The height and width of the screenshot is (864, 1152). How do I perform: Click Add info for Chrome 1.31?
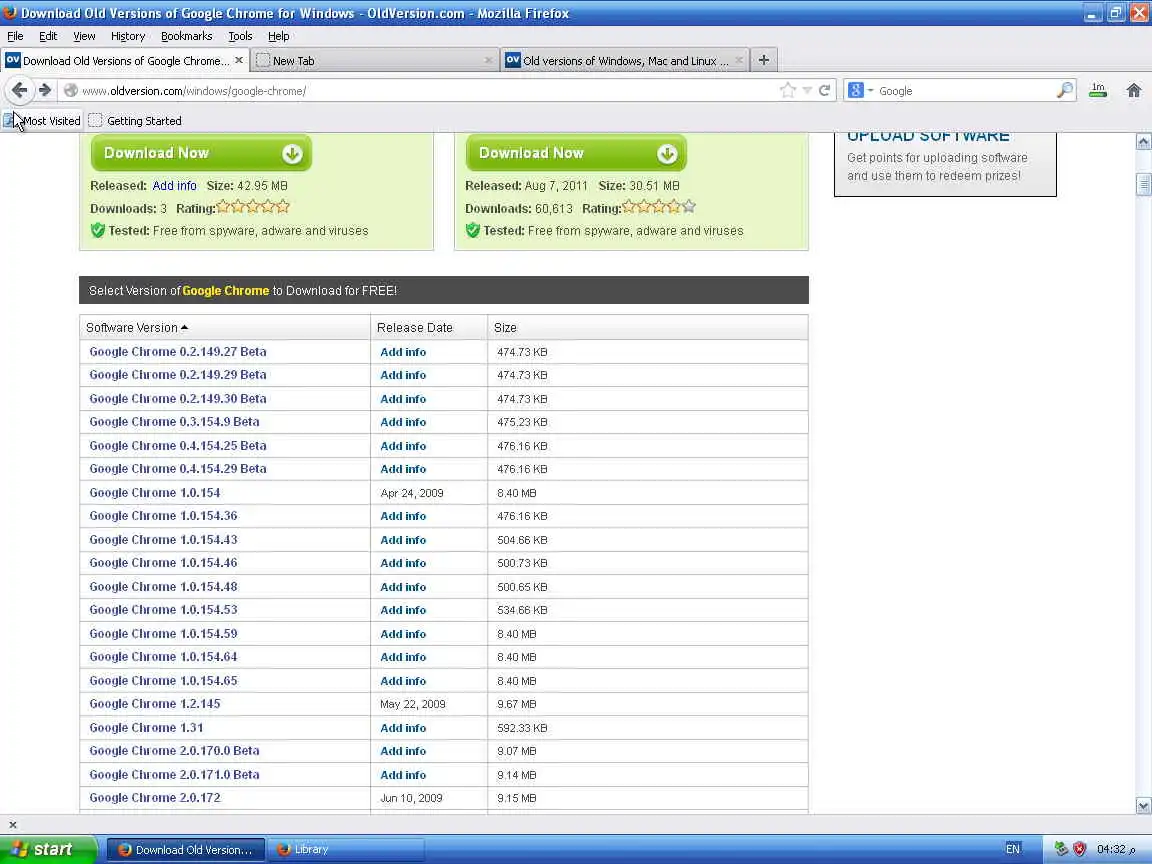point(403,728)
